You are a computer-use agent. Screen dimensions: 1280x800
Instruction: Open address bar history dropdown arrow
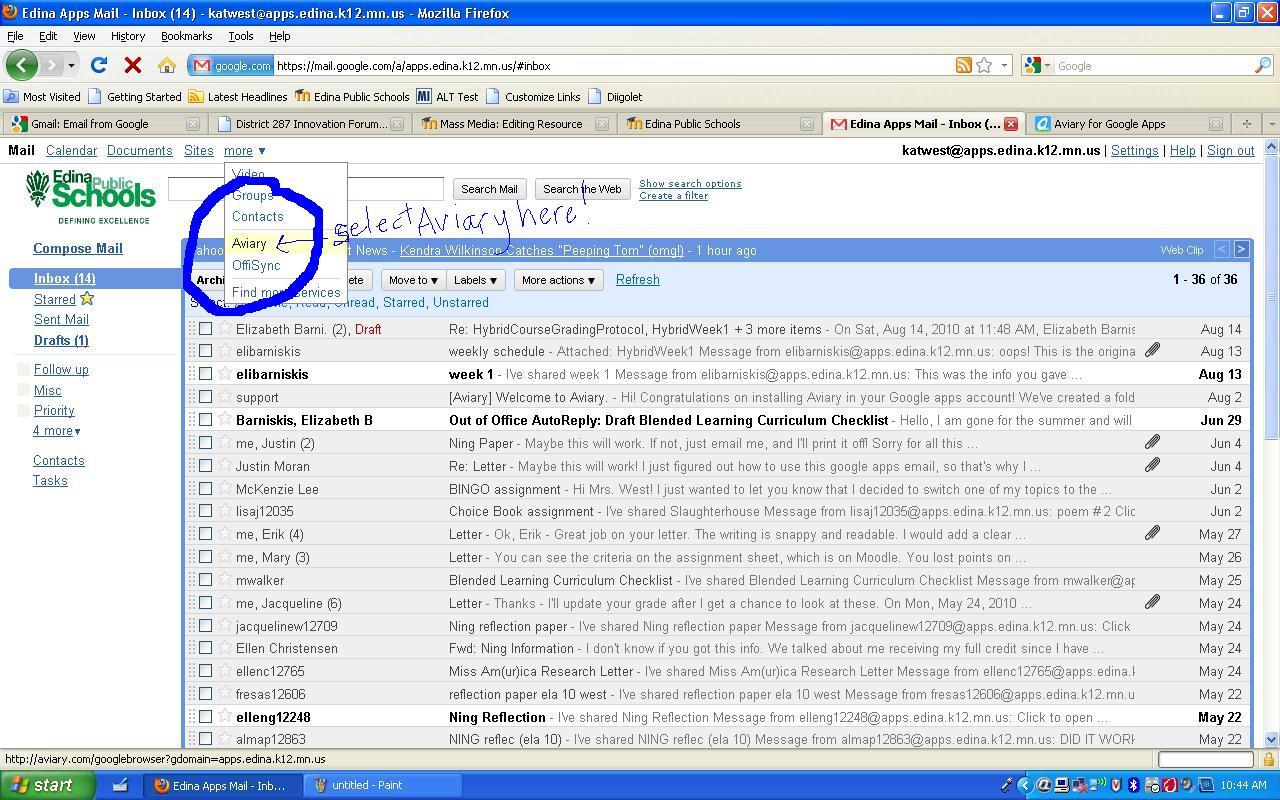pyautogui.click(x=1004, y=65)
